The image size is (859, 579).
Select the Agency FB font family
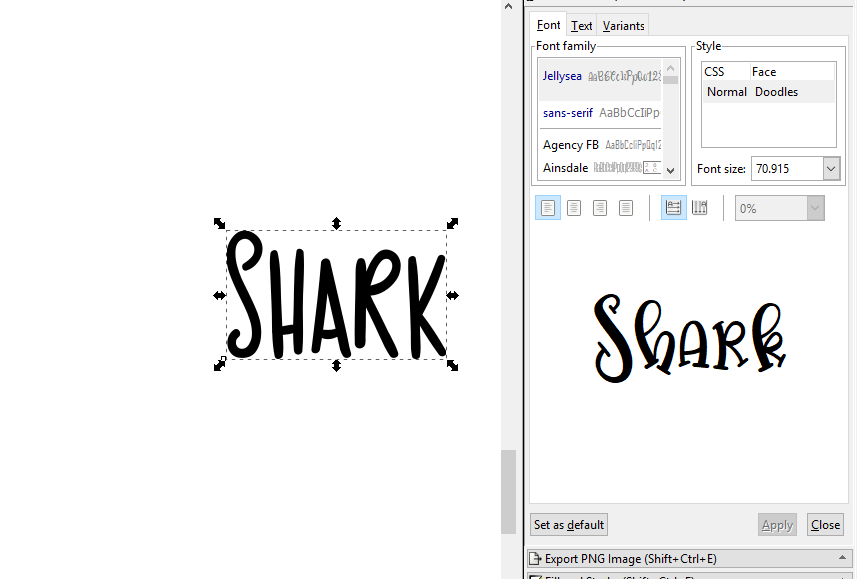[x=564, y=145]
